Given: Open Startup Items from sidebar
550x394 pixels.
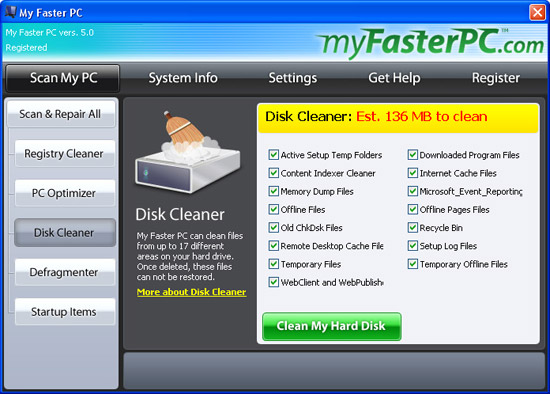Looking at the screenshot, I should (x=65, y=312).
